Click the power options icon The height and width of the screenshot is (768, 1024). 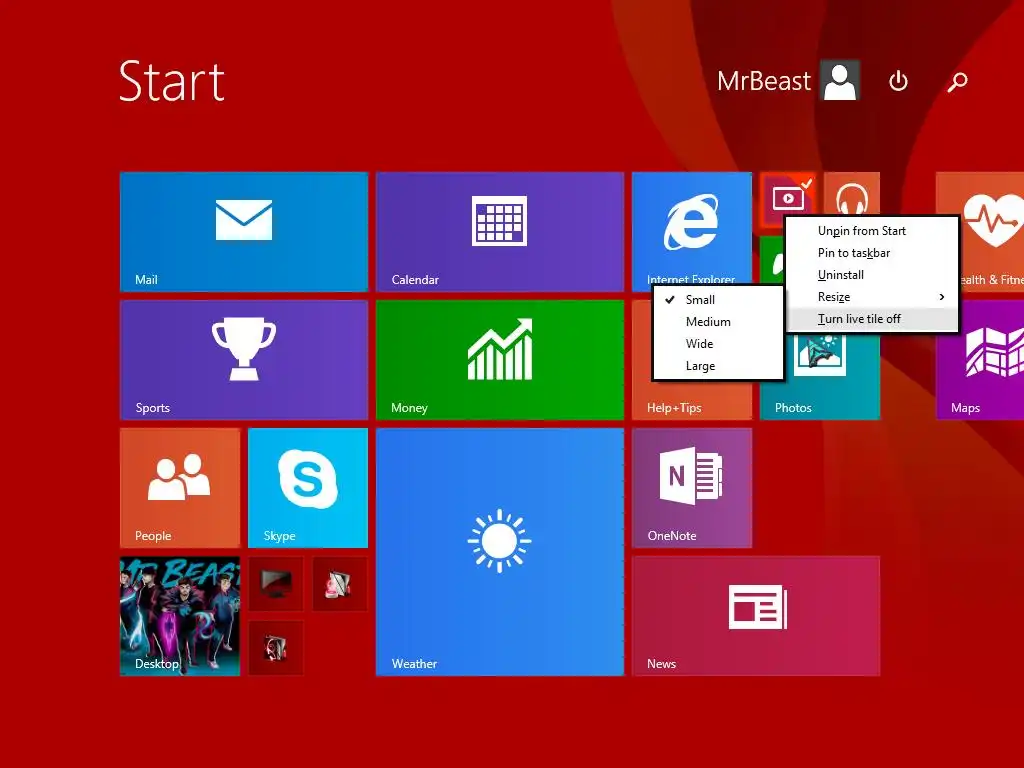[898, 81]
